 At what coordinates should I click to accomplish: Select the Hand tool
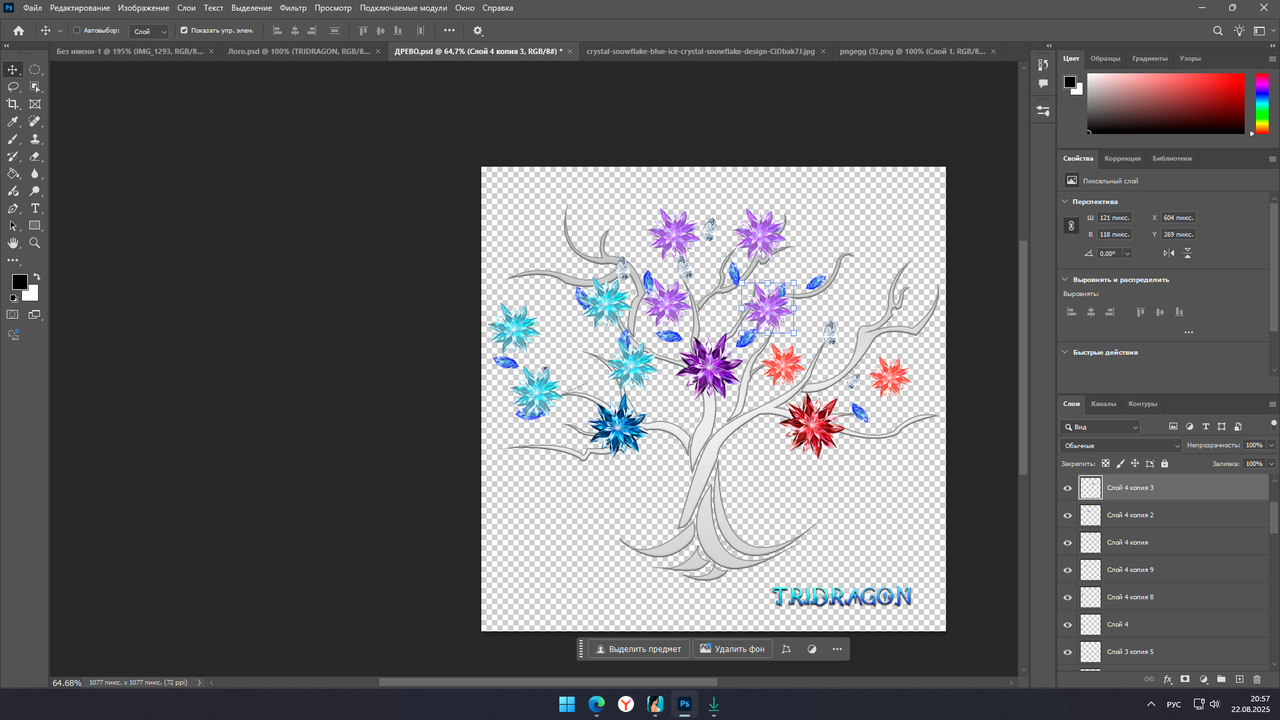click(x=13, y=243)
